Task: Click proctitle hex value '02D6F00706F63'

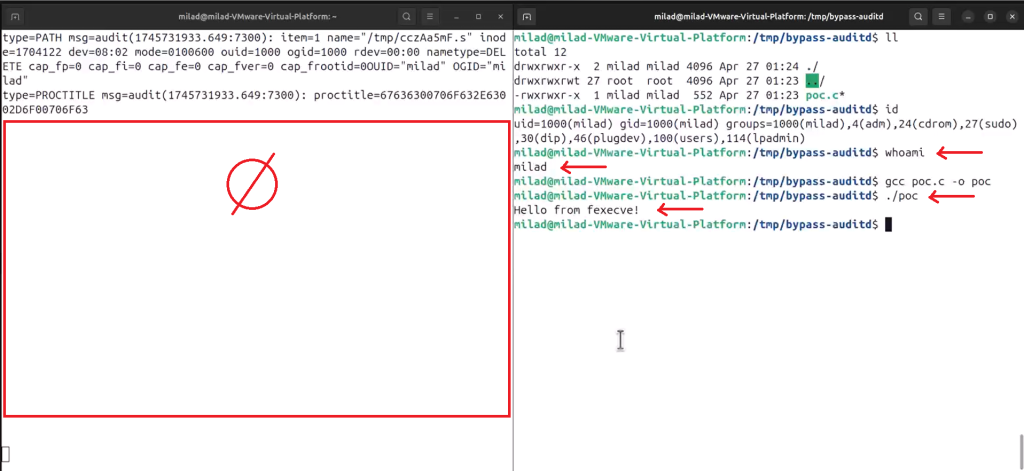Action: tap(46, 110)
